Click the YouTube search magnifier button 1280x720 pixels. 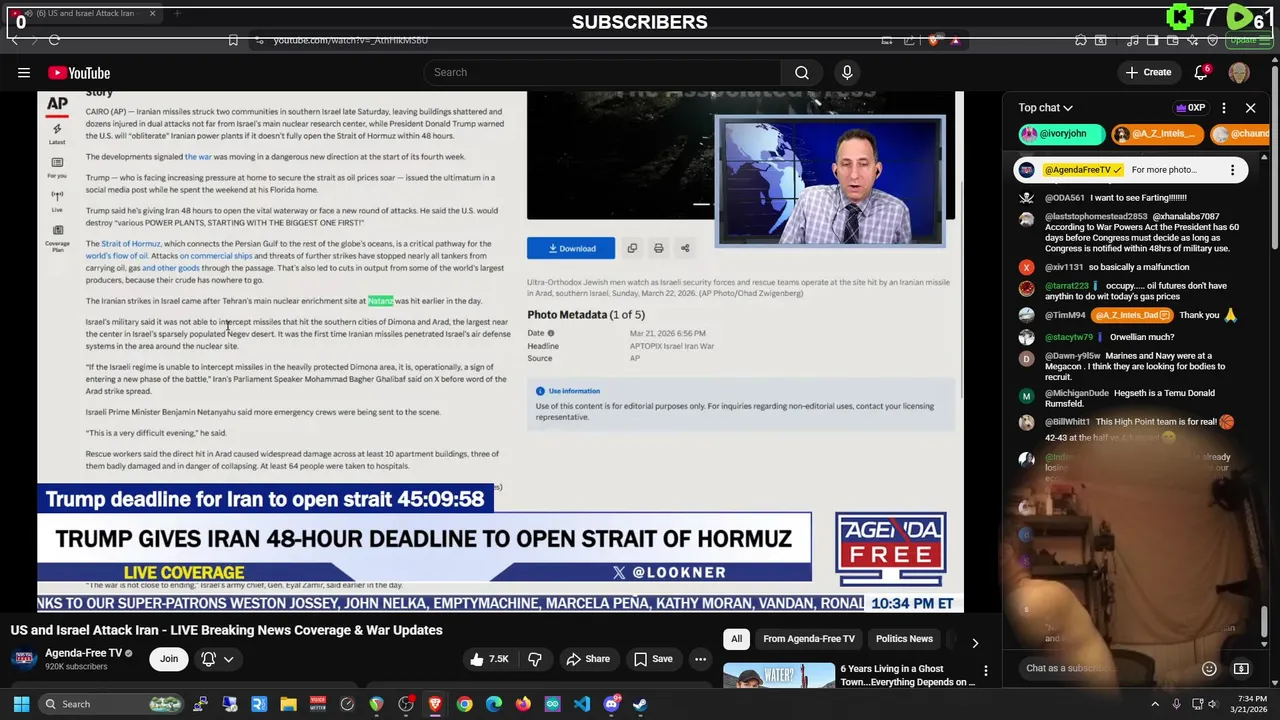pyautogui.click(x=802, y=73)
